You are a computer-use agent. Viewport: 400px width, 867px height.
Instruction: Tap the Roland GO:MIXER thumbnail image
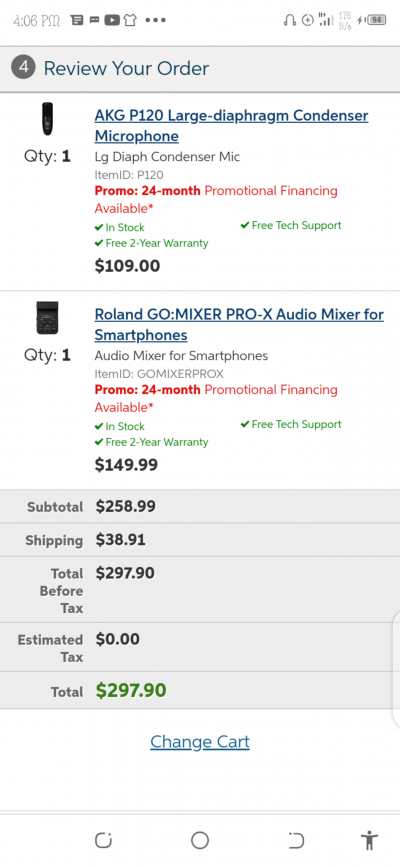pyautogui.click(x=48, y=318)
